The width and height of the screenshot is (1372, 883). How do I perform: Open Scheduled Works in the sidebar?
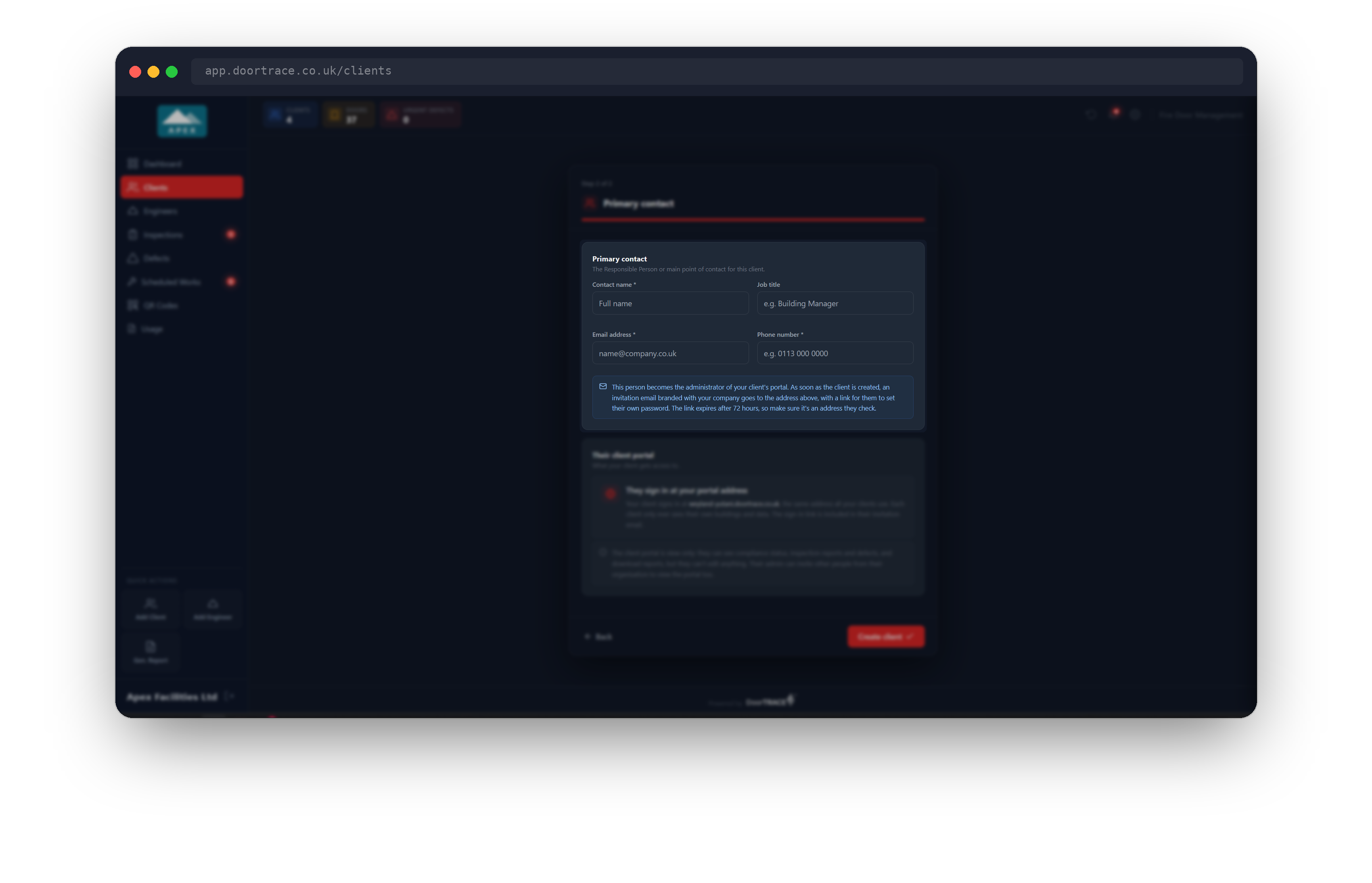[x=182, y=282]
